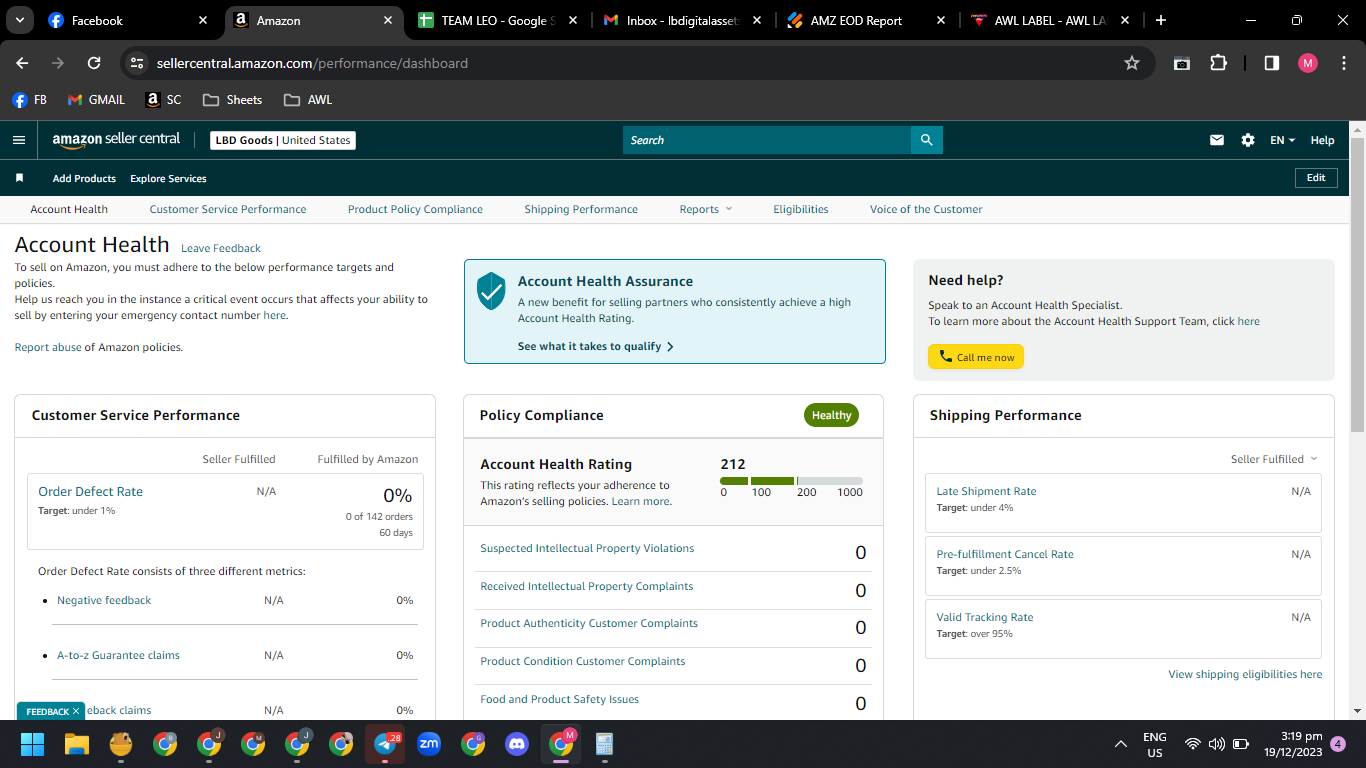Open the AWL bookmark folder
1366x768 pixels.
307,100
